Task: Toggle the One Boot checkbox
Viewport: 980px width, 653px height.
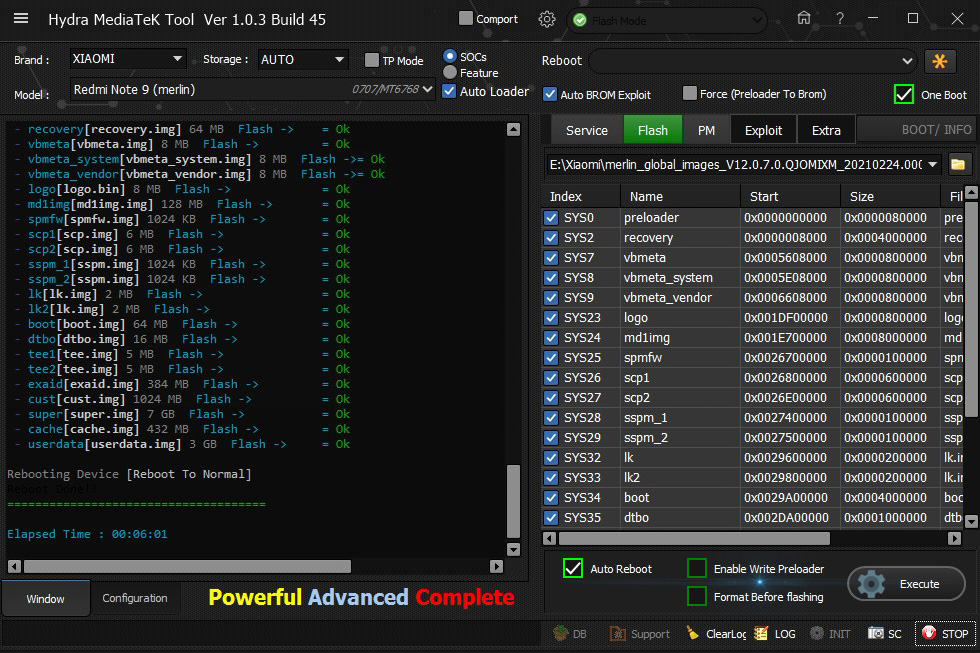Action: point(903,94)
